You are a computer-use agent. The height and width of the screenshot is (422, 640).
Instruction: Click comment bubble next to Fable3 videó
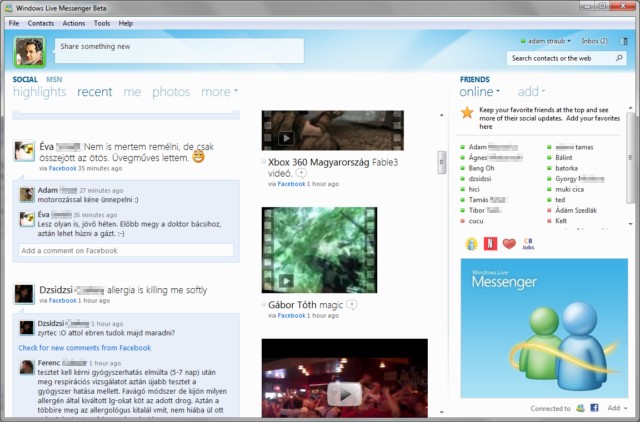pos(301,173)
